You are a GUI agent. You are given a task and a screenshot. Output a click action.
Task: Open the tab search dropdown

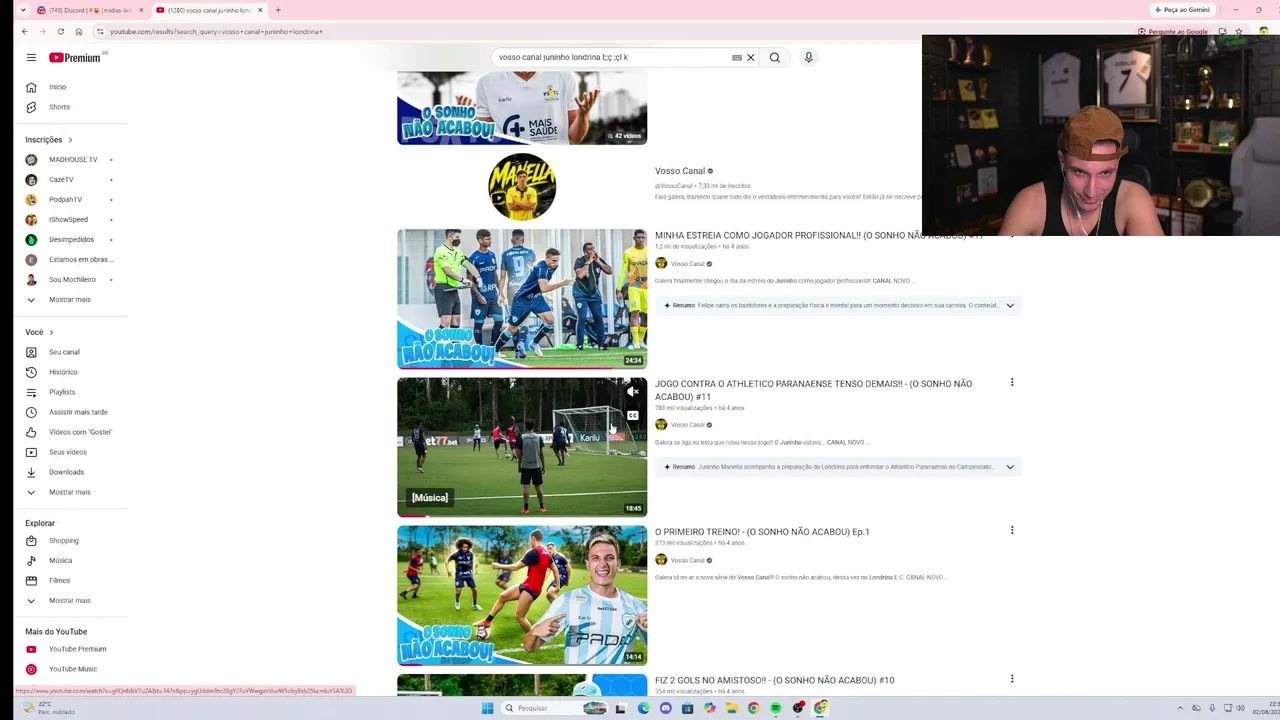tap(24, 10)
